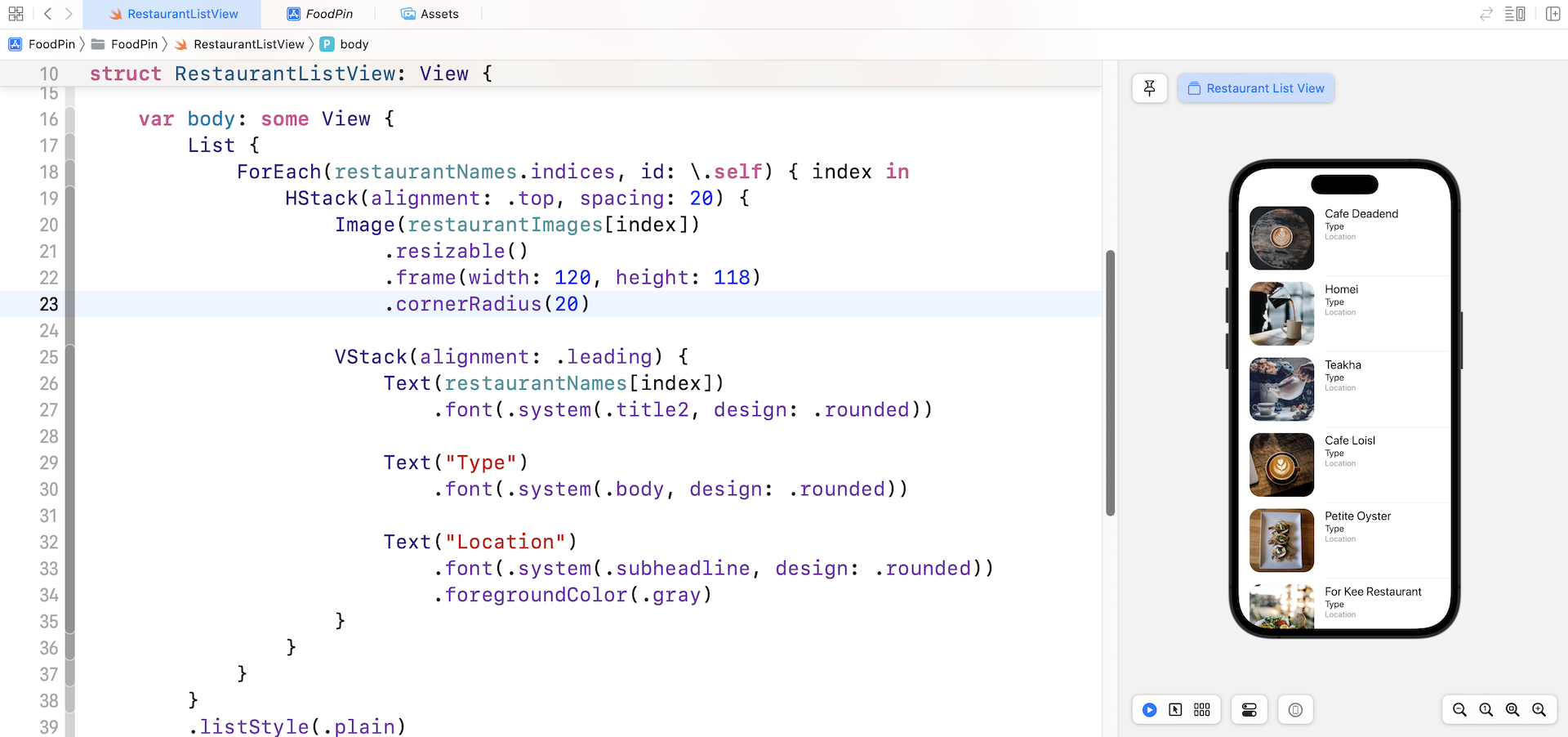
Task: Open canvas device settings toggles
Action: [x=1249, y=709]
